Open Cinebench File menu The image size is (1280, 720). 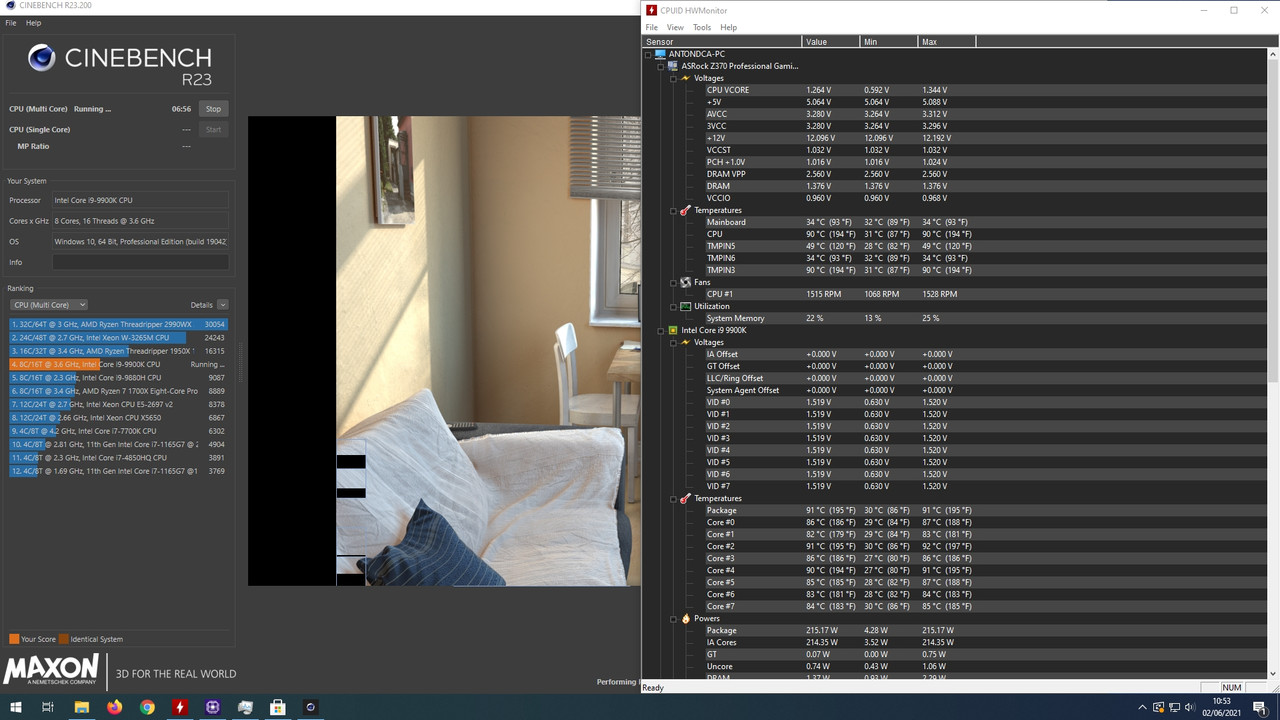coord(11,23)
